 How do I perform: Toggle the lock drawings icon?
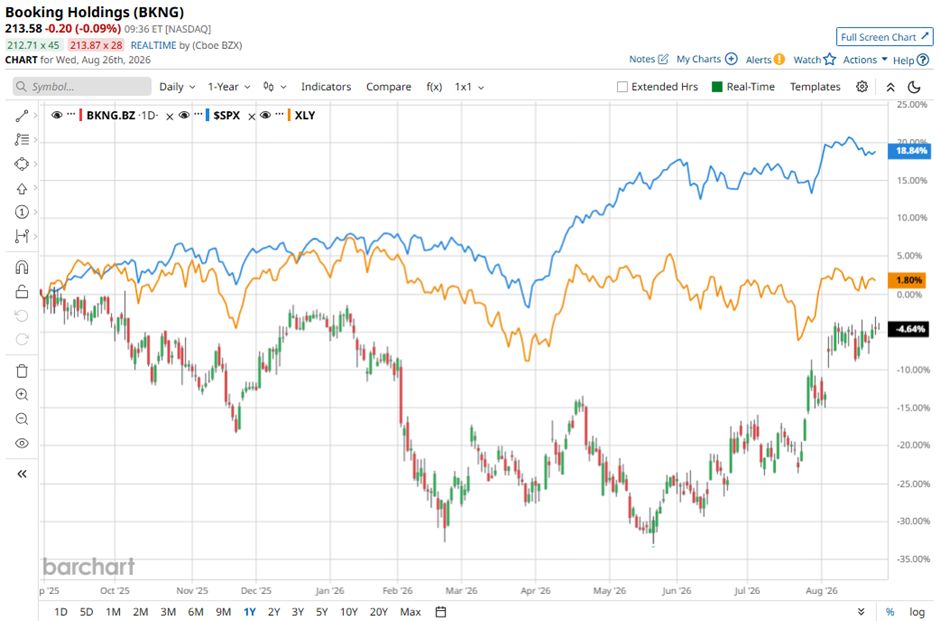click(22, 291)
